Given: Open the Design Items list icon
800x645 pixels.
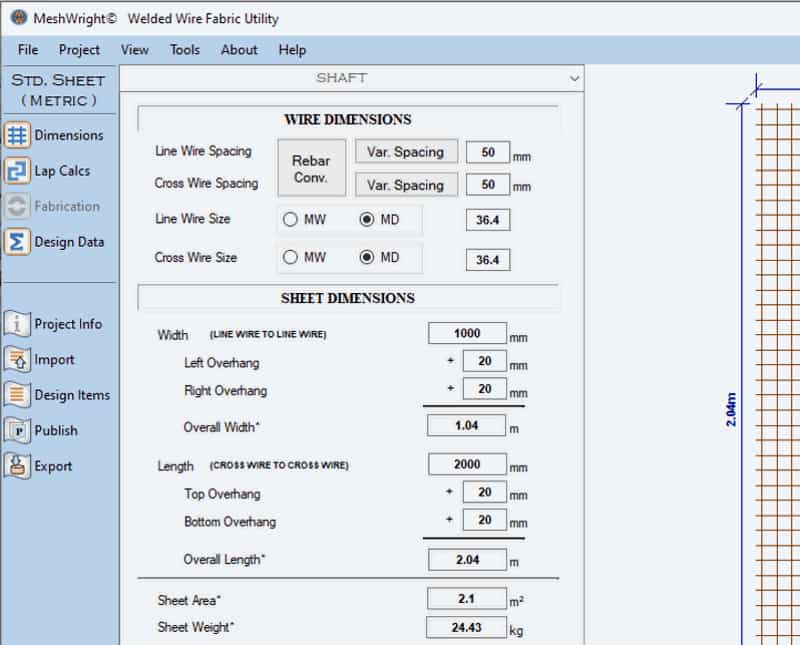Looking at the screenshot, I should click(17, 395).
